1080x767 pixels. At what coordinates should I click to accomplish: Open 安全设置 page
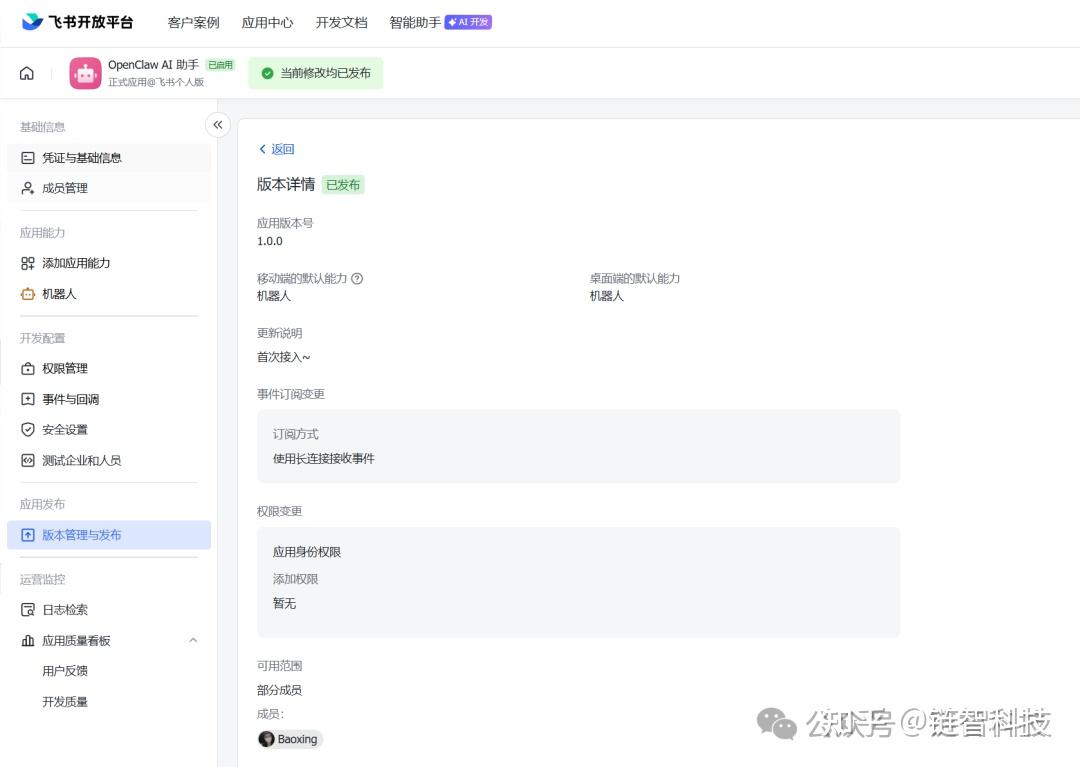tap(109, 430)
